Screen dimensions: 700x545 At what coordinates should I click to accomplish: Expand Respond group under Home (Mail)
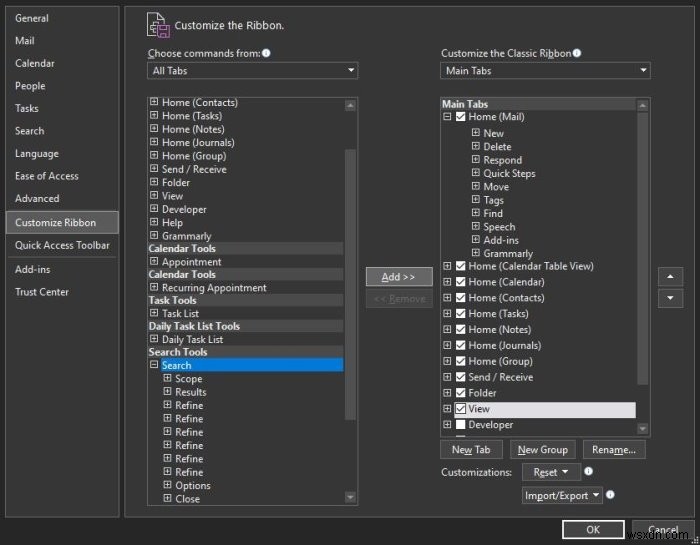point(476,159)
